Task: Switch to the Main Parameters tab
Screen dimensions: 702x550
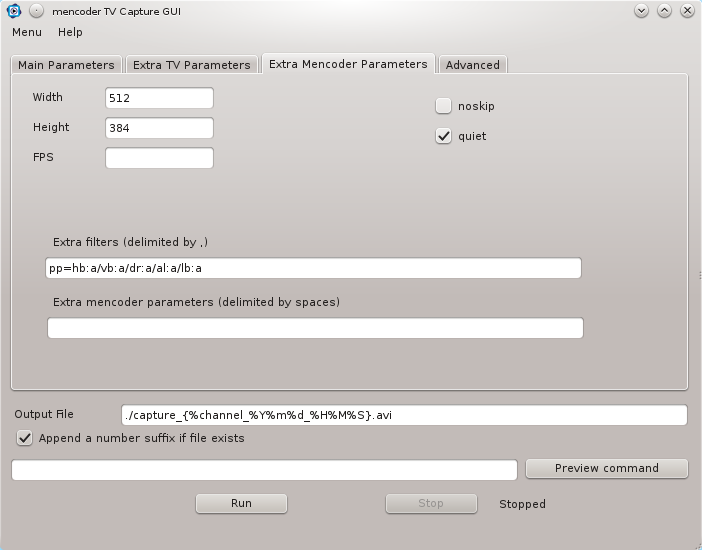Action: click(66, 65)
